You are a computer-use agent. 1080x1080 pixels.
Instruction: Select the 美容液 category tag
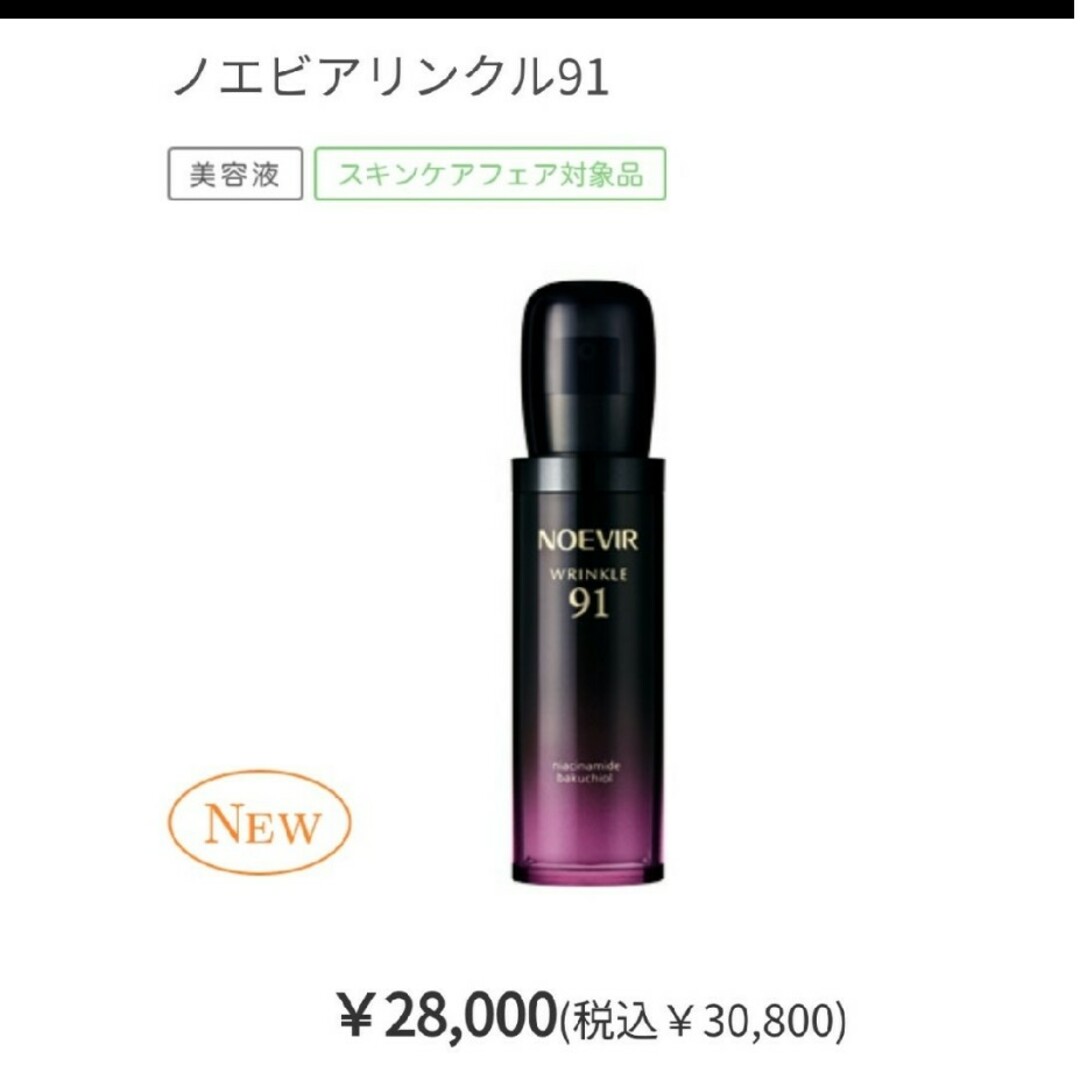(235, 174)
